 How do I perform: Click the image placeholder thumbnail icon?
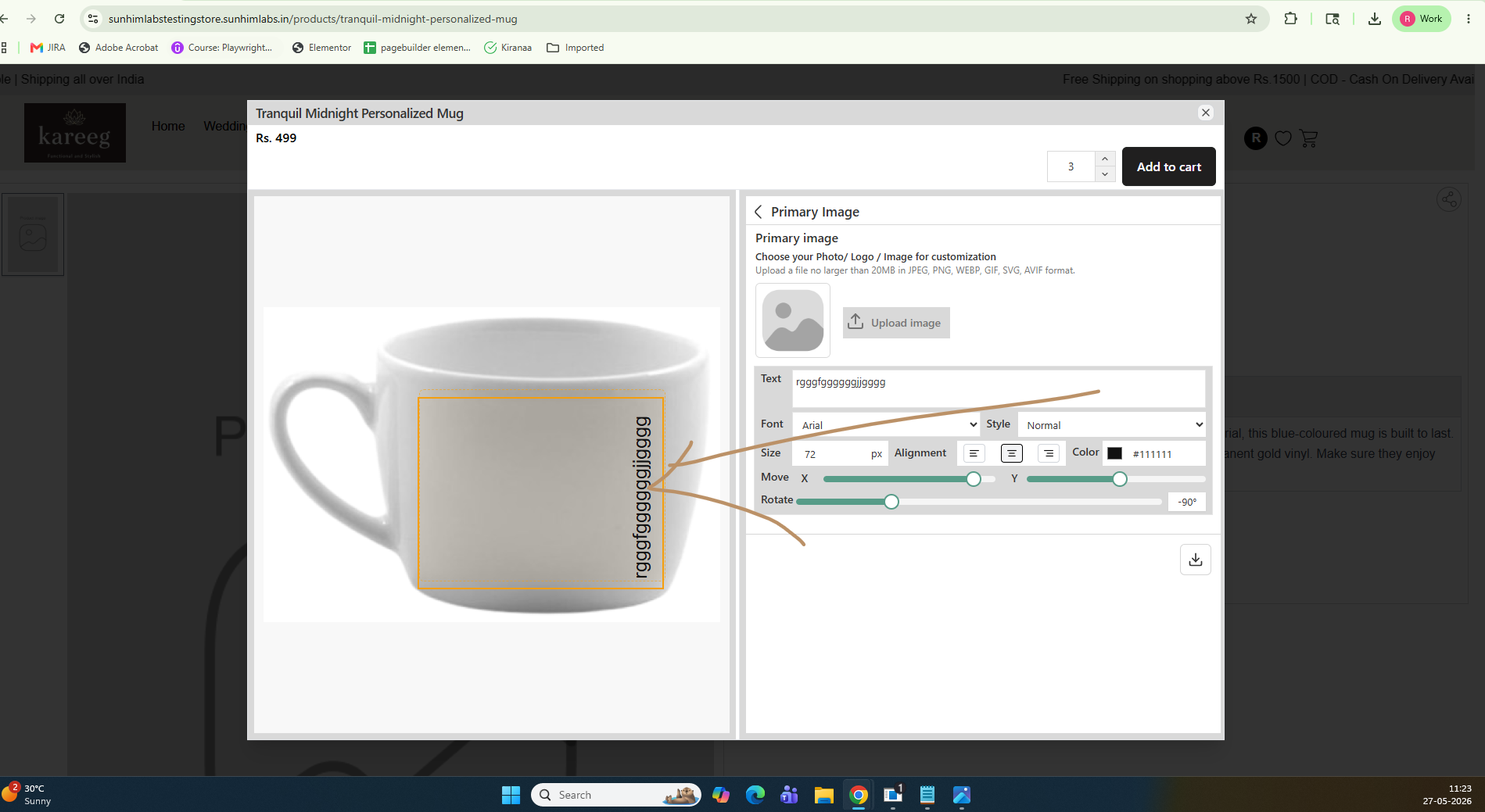tap(793, 320)
